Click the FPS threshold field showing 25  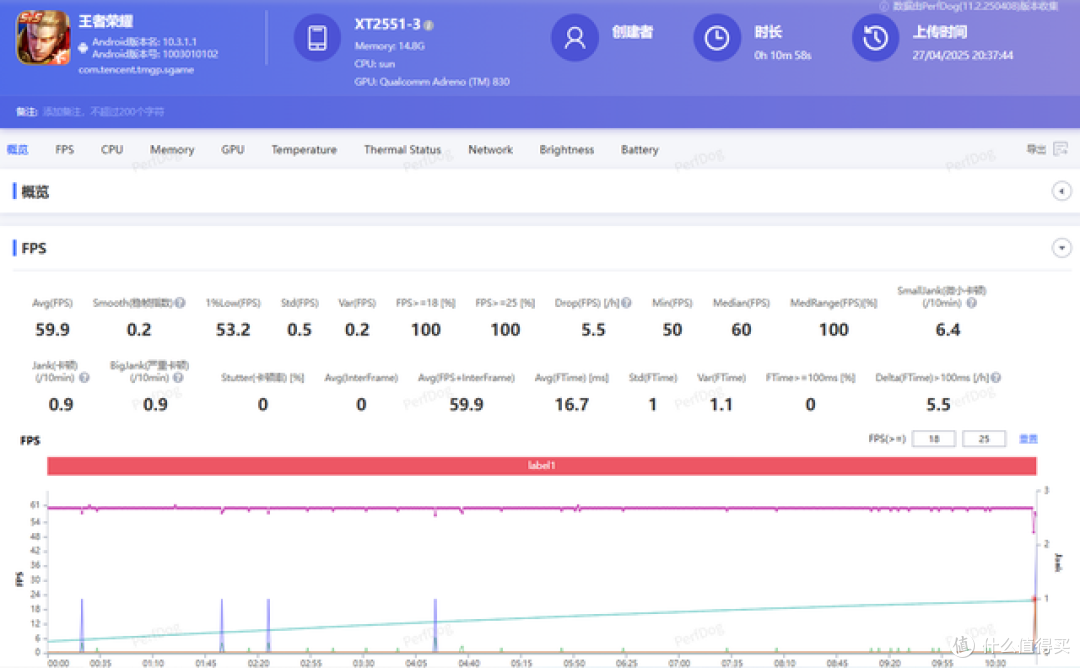[x=984, y=439]
